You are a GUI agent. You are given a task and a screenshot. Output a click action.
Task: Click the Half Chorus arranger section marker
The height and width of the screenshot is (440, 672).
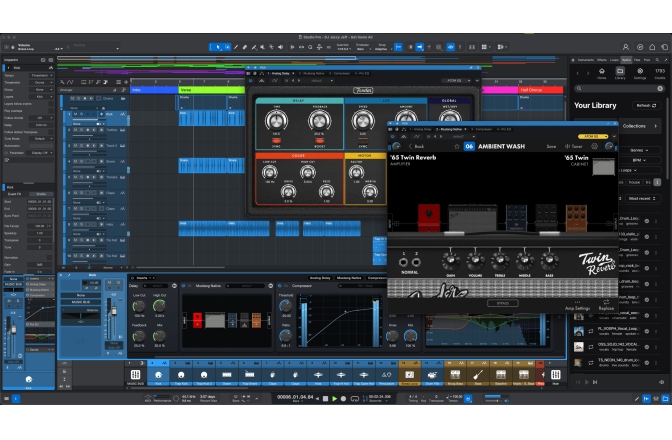pos(541,90)
